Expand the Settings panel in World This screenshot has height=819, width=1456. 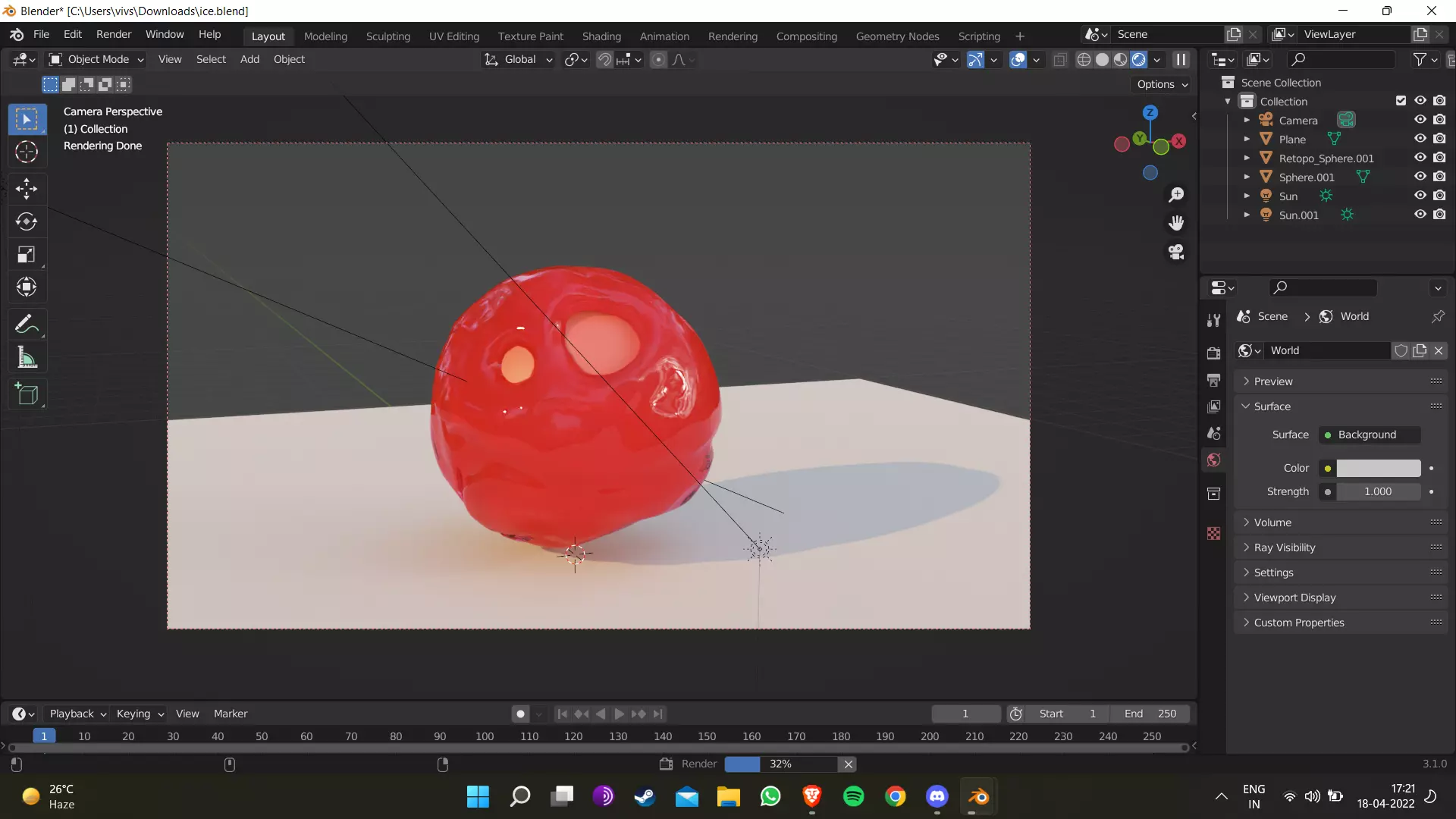(x=1341, y=573)
